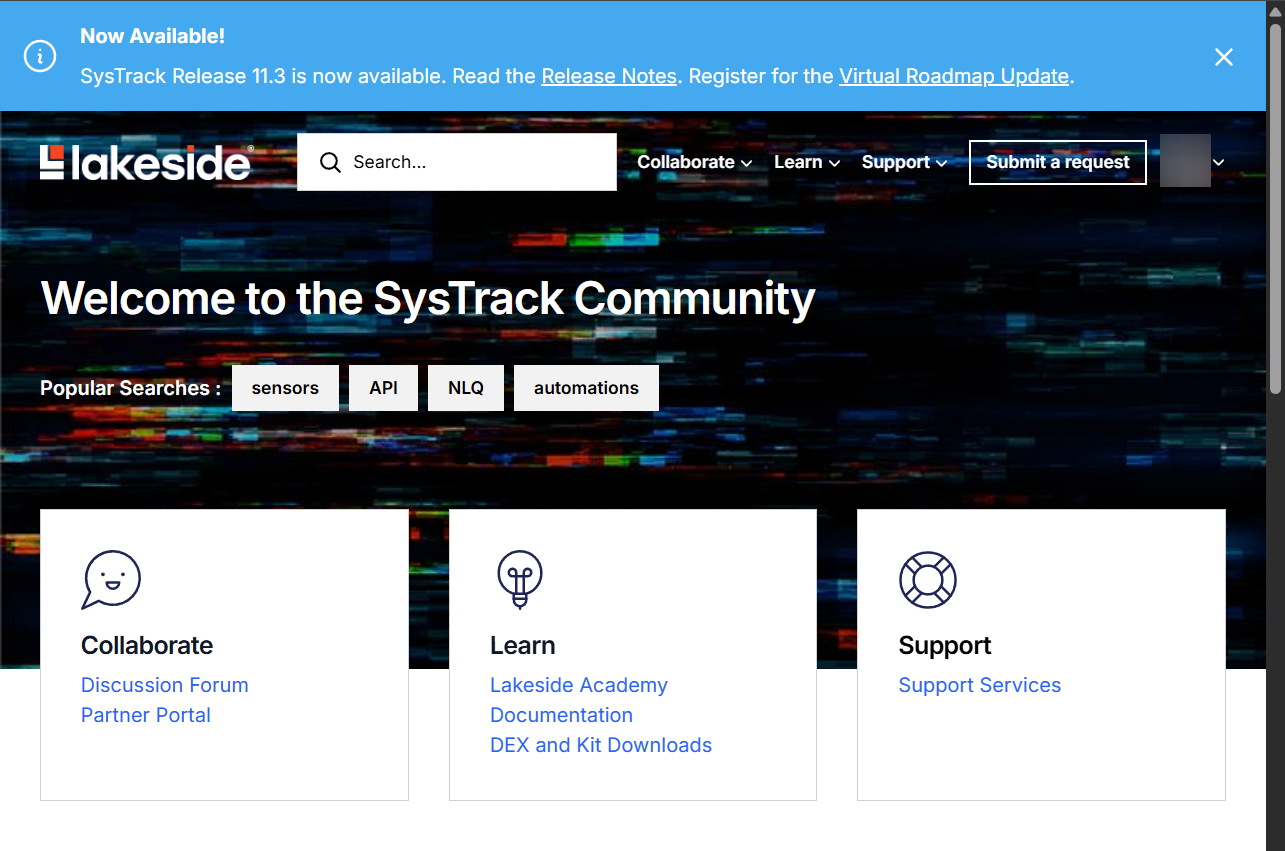The image size is (1285, 851).
Task: Click the Lakeside logo
Action: [x=146, y=162]
